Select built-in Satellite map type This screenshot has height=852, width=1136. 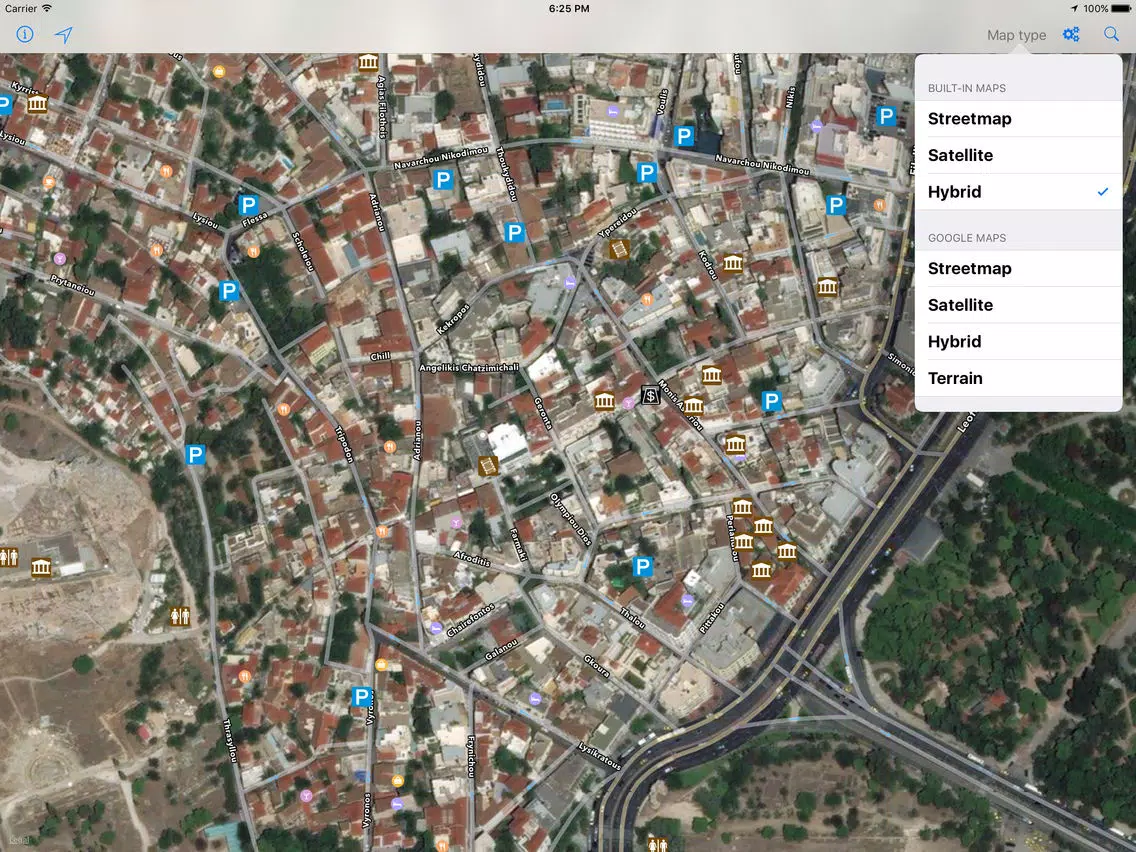click(1019, 155)
